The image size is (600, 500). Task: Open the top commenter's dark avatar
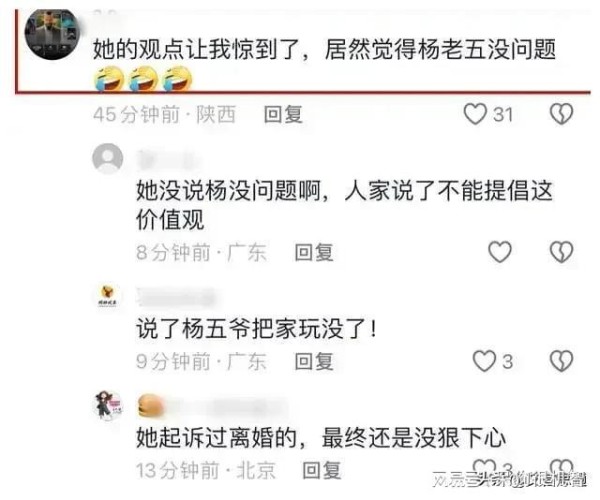pyautogui.click(x=52, y=34)
